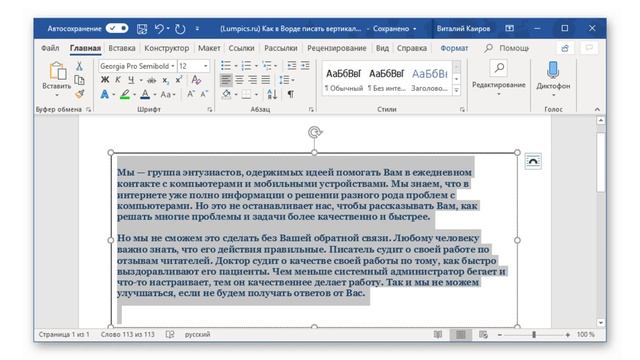
Task: Click the Layout Options icon beside text box
Action: pos(533,161)
